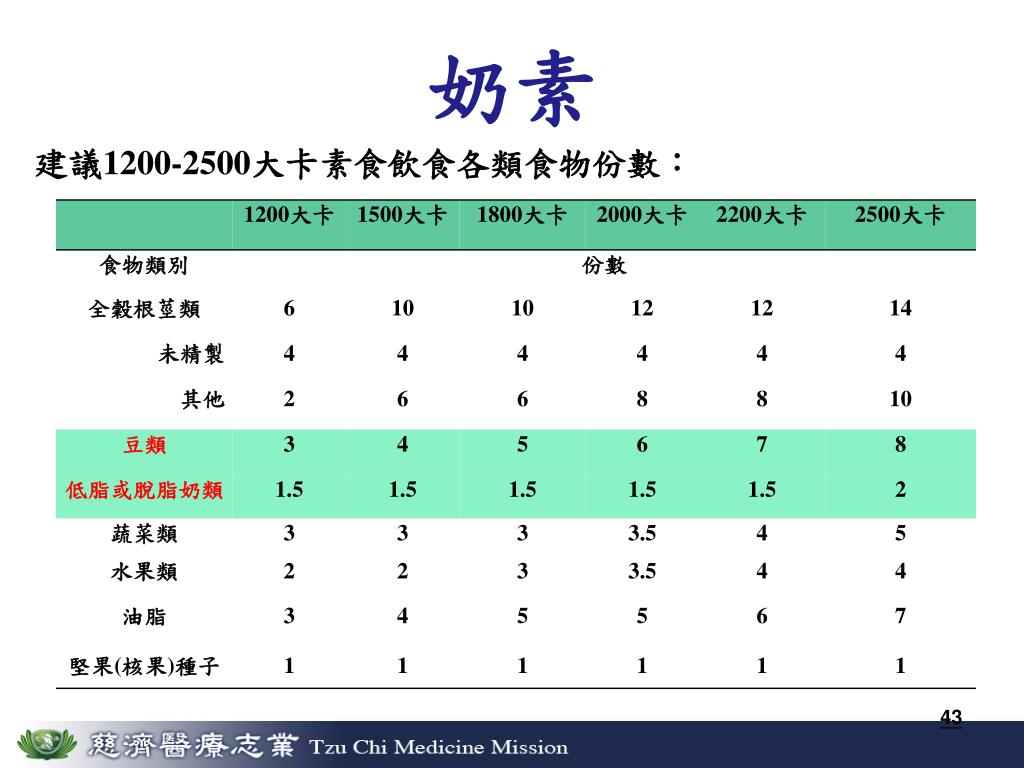Screen dimensions: 1024x768
Task: Click 油脂 value 6 under 2200大卡
Action: coord(761,615)
